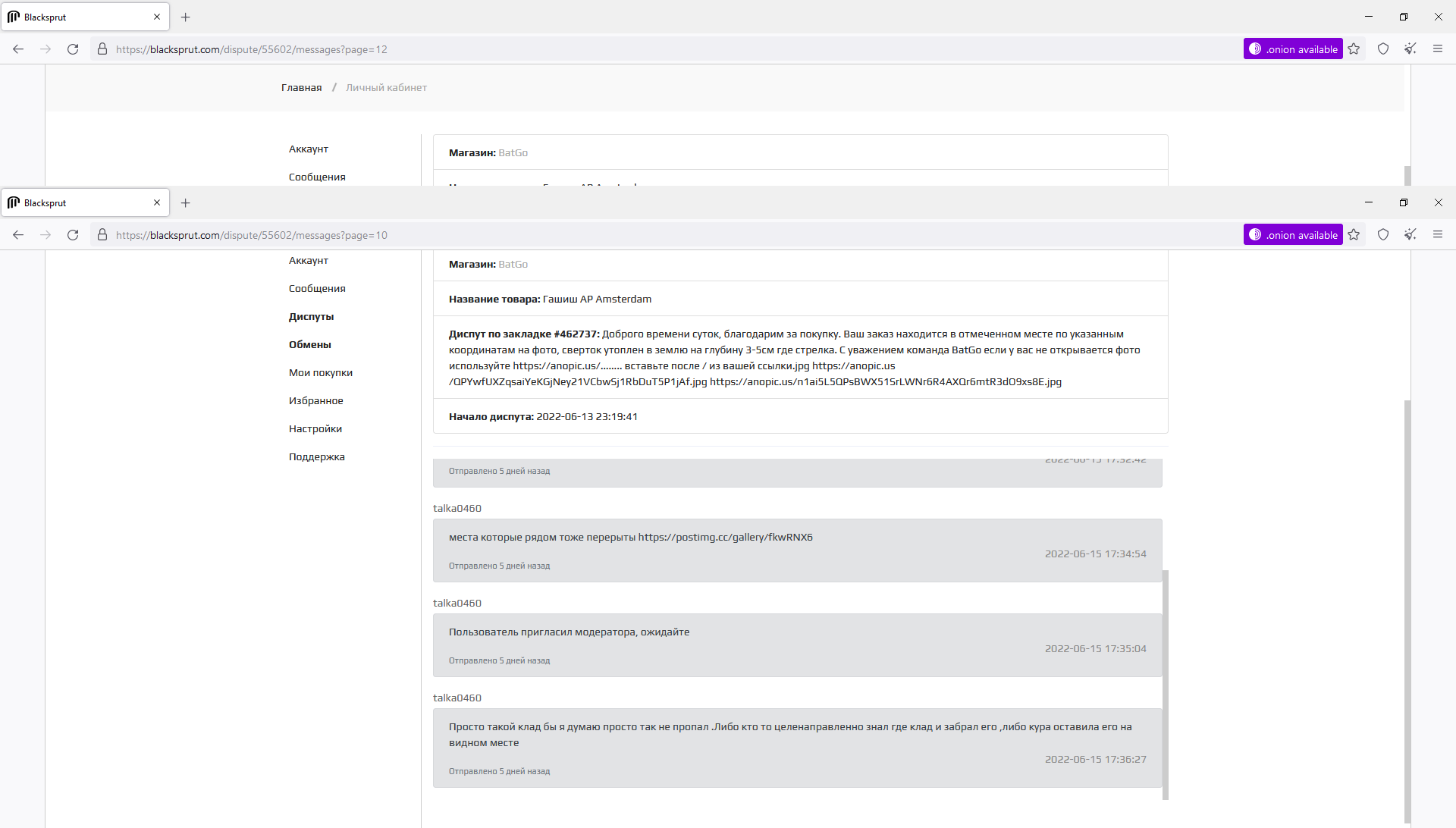Open the circuit tool icon in the front window toolbar

1410,235
